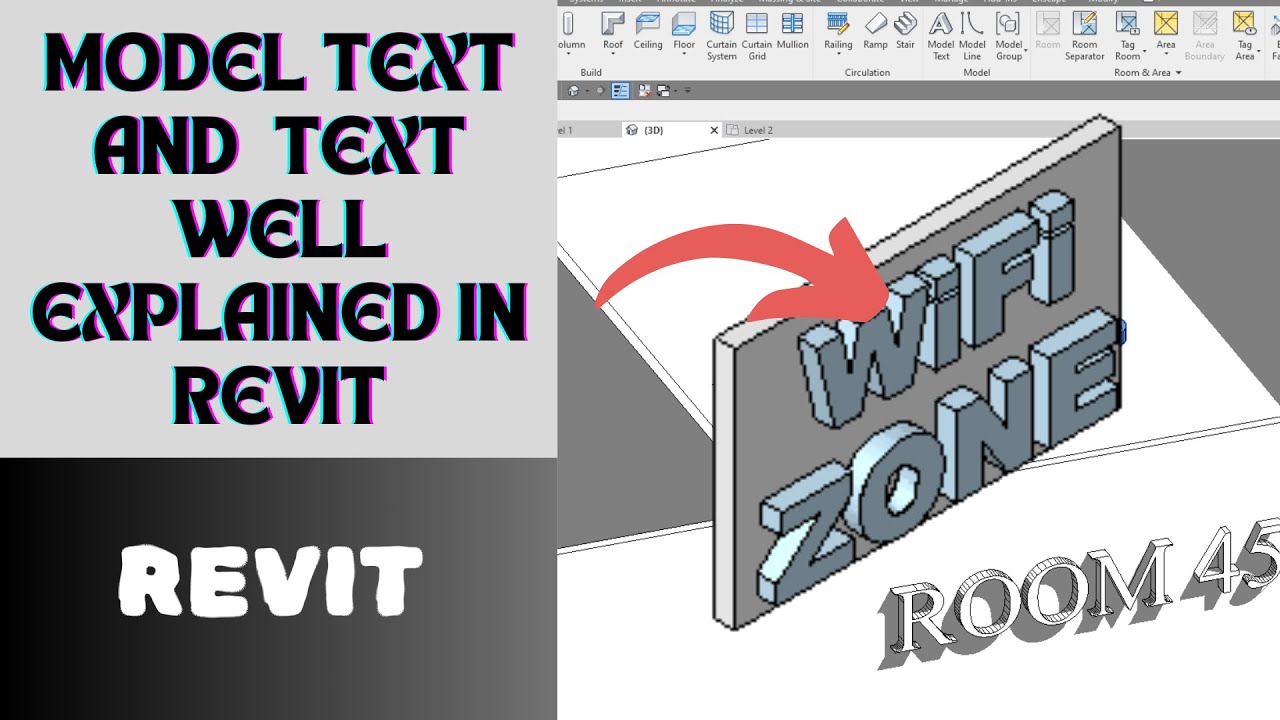Viewport: 1280px width, 720px height.
Task: Open the Area tool dropdown arrow
Action: [x=1166, y=55]
